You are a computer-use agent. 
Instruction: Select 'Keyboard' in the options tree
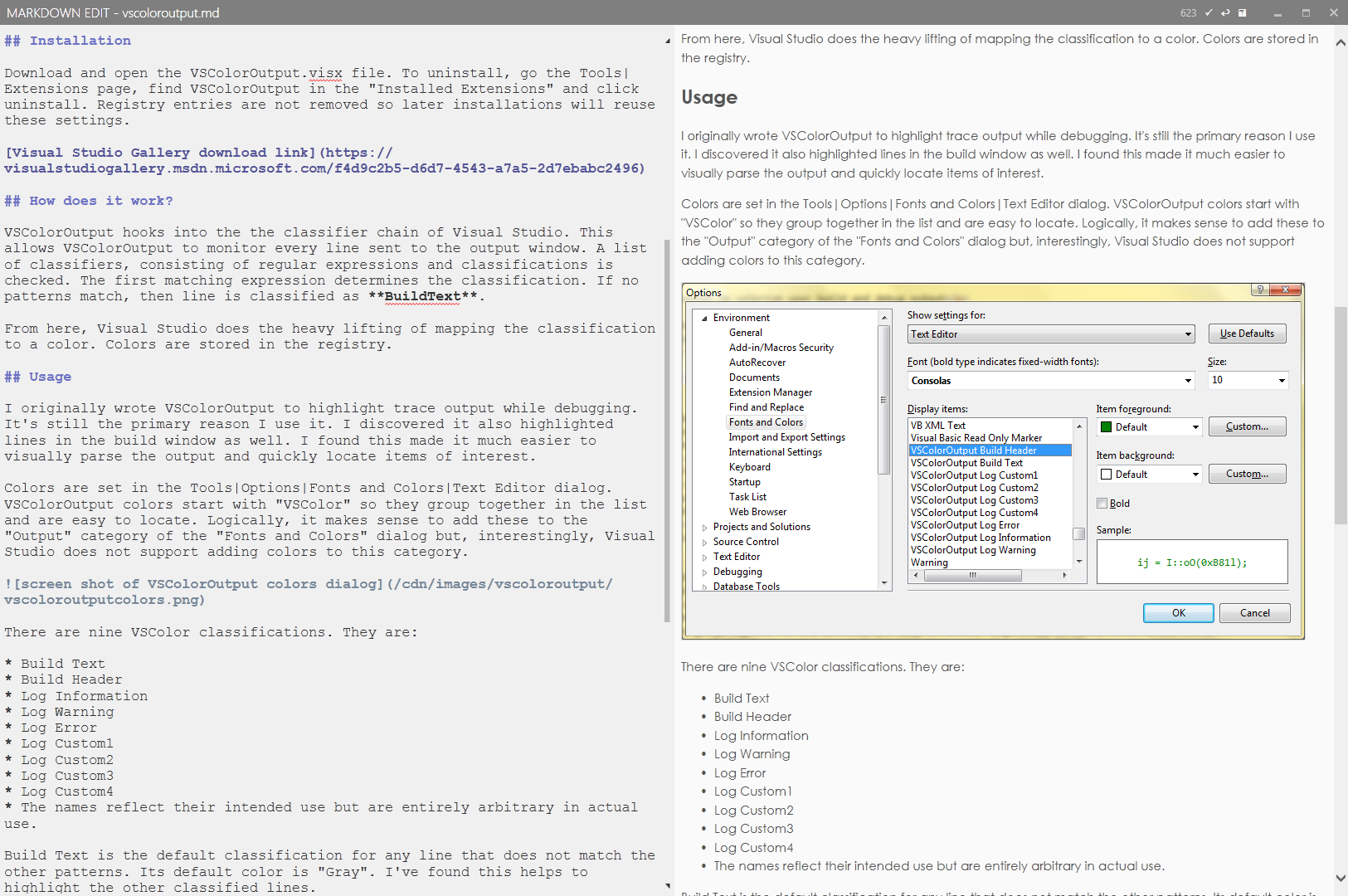pos(750,467)
